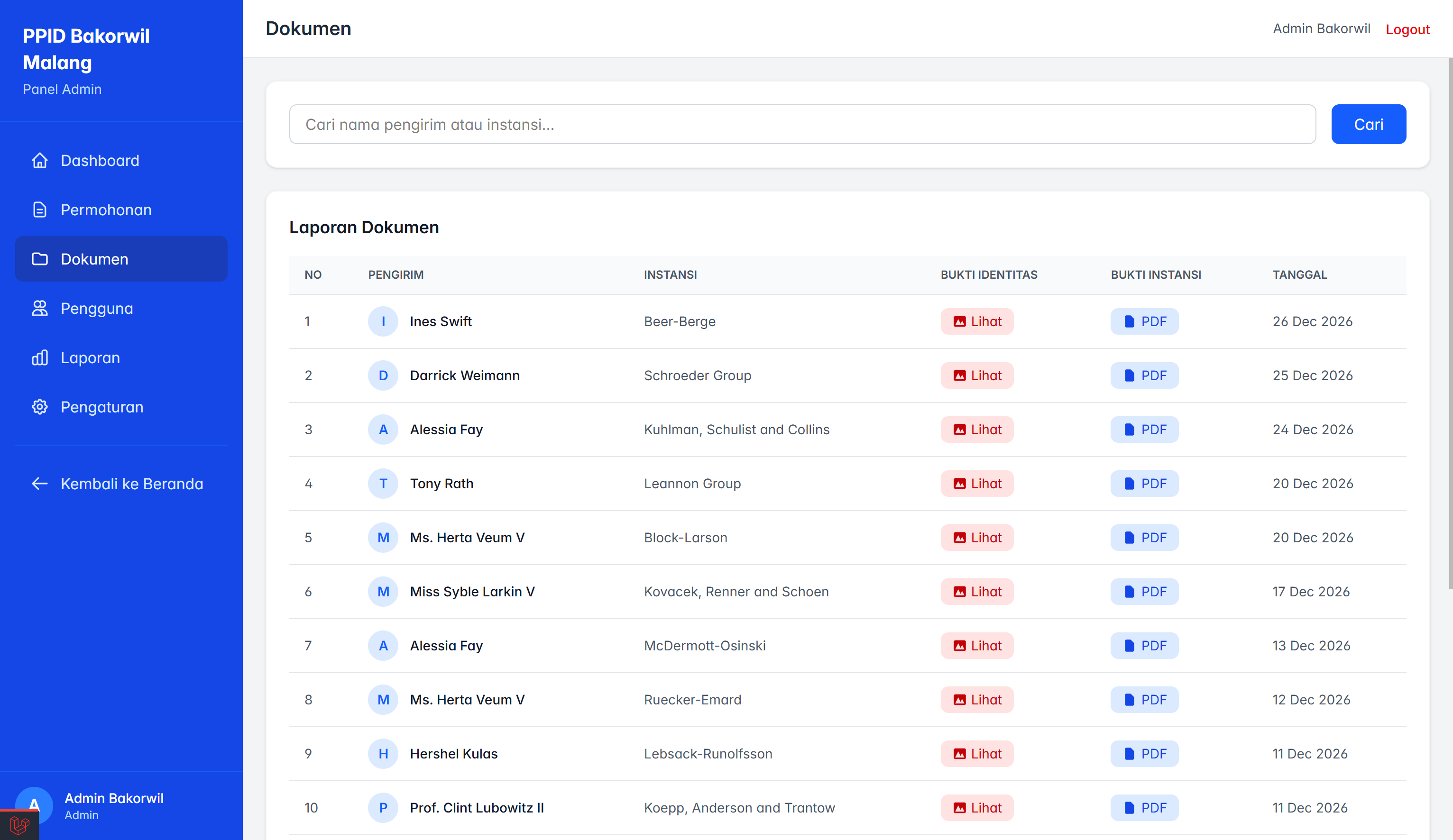Open the PDF for Darrick Weimann
The image size is (1453, 840).
(x=1145, y=375)
